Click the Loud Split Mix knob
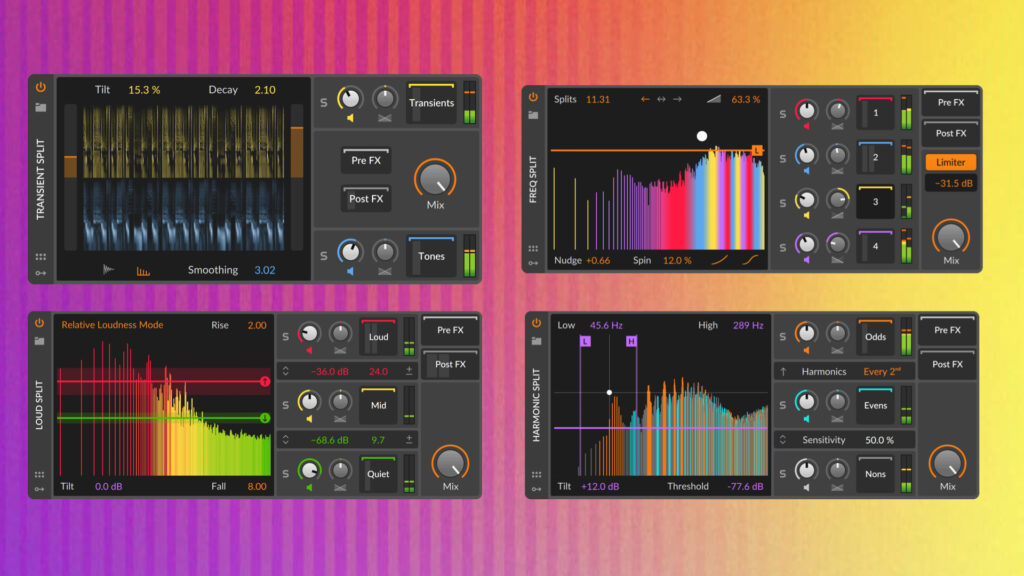1024x576 pixels. (x=450, y=463)
